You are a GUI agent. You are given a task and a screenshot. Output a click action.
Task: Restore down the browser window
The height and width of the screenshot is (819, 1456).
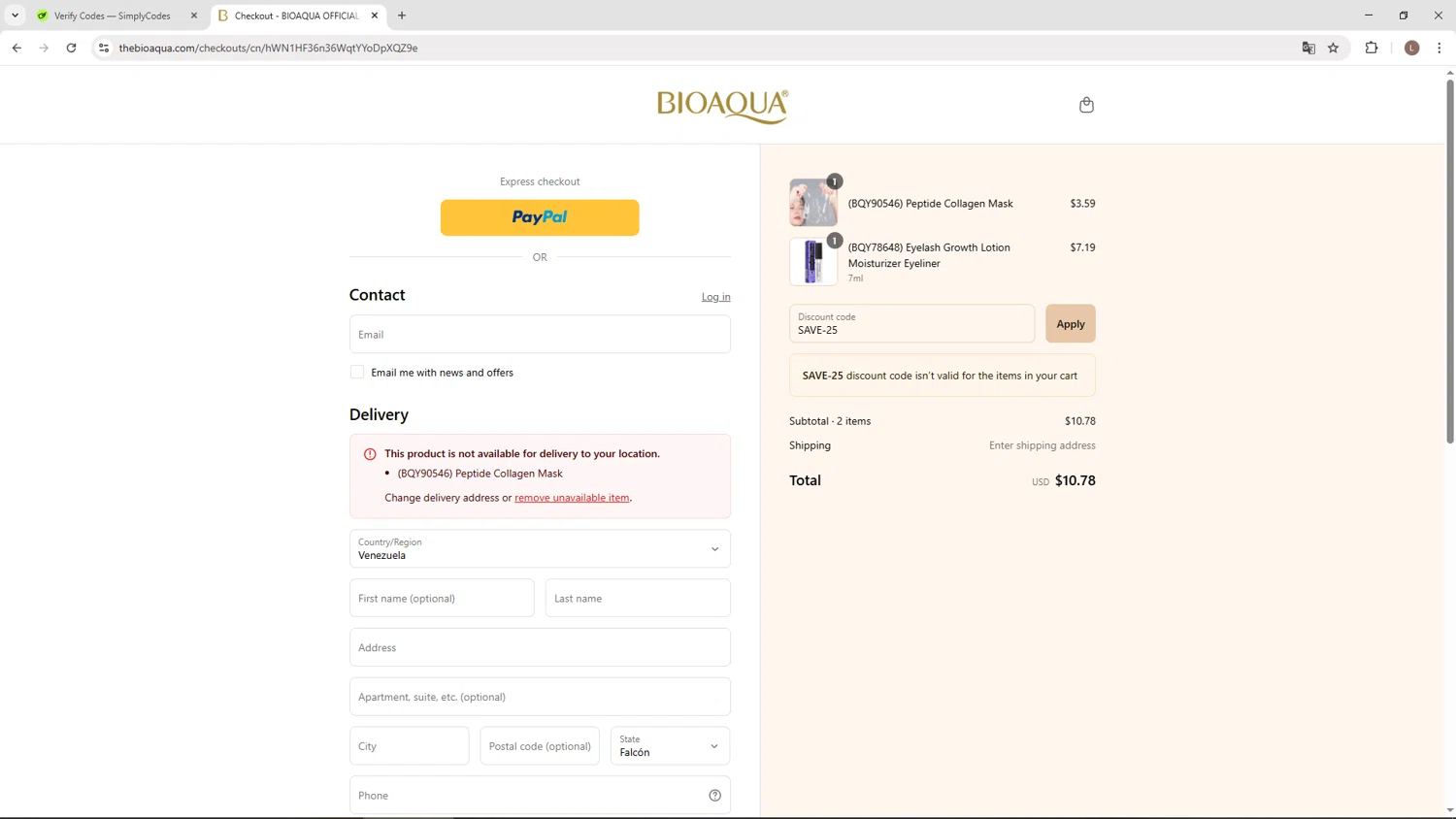tap(1404, 16)
